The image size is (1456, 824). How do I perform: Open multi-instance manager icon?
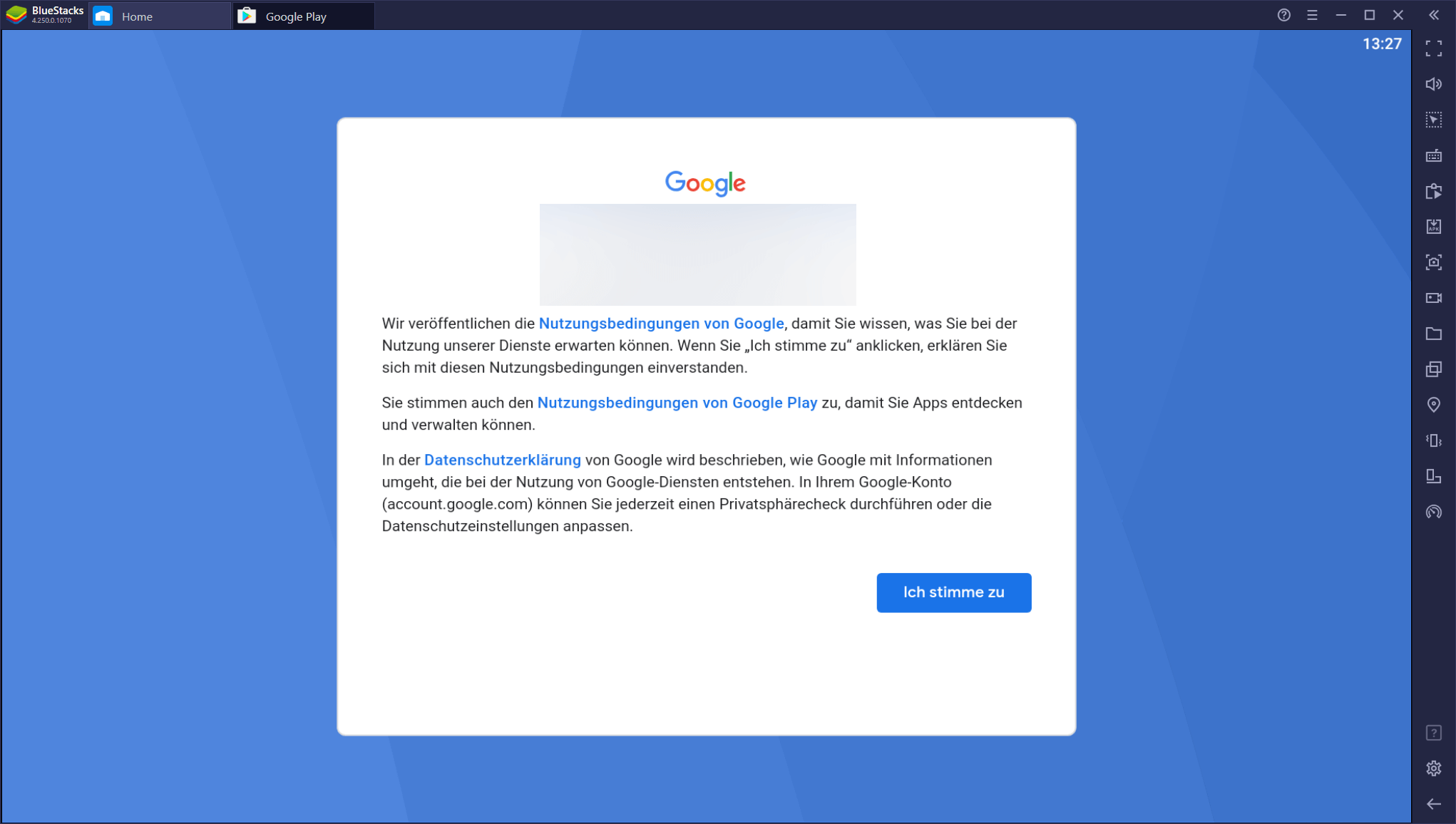(1433, 369)
